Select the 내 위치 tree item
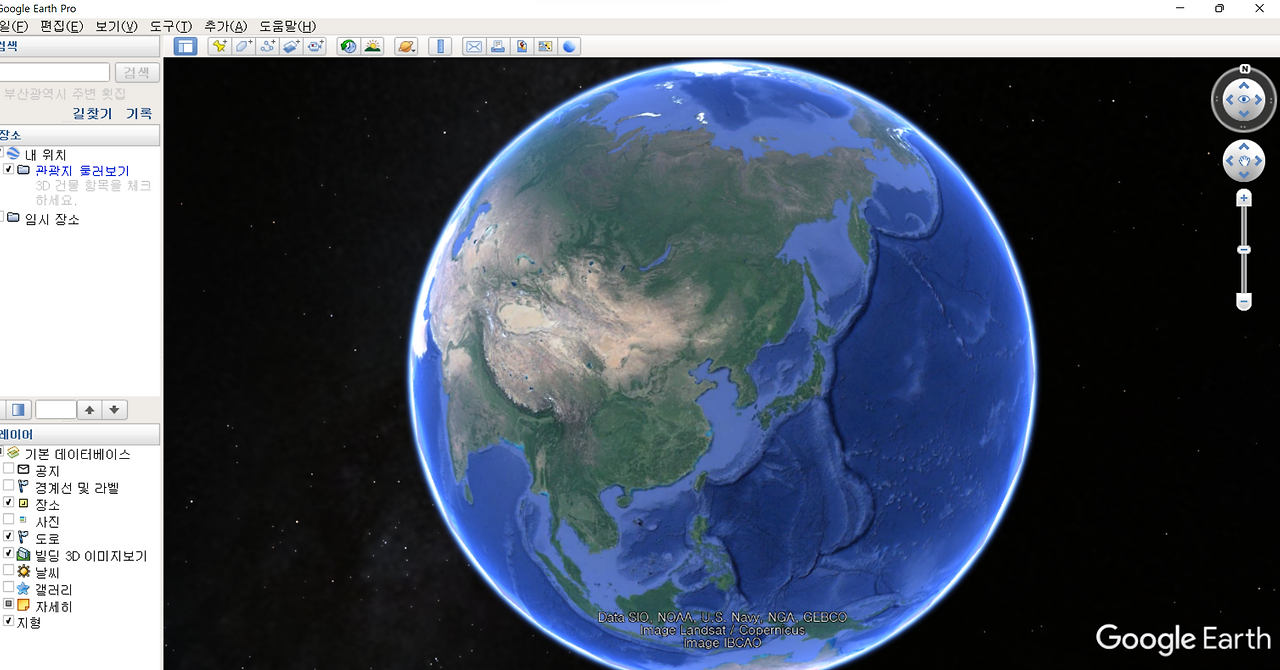1280x670 pixels. (46, 155)
